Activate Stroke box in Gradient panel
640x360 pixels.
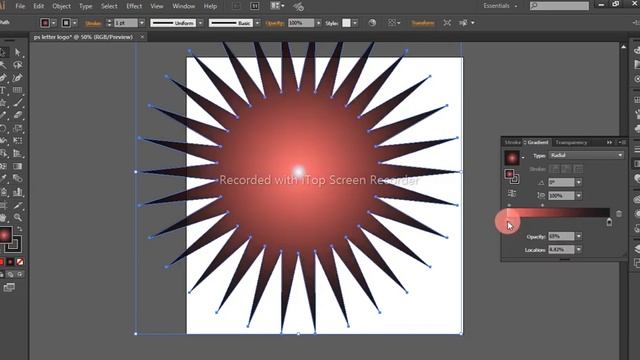(515, 179)
